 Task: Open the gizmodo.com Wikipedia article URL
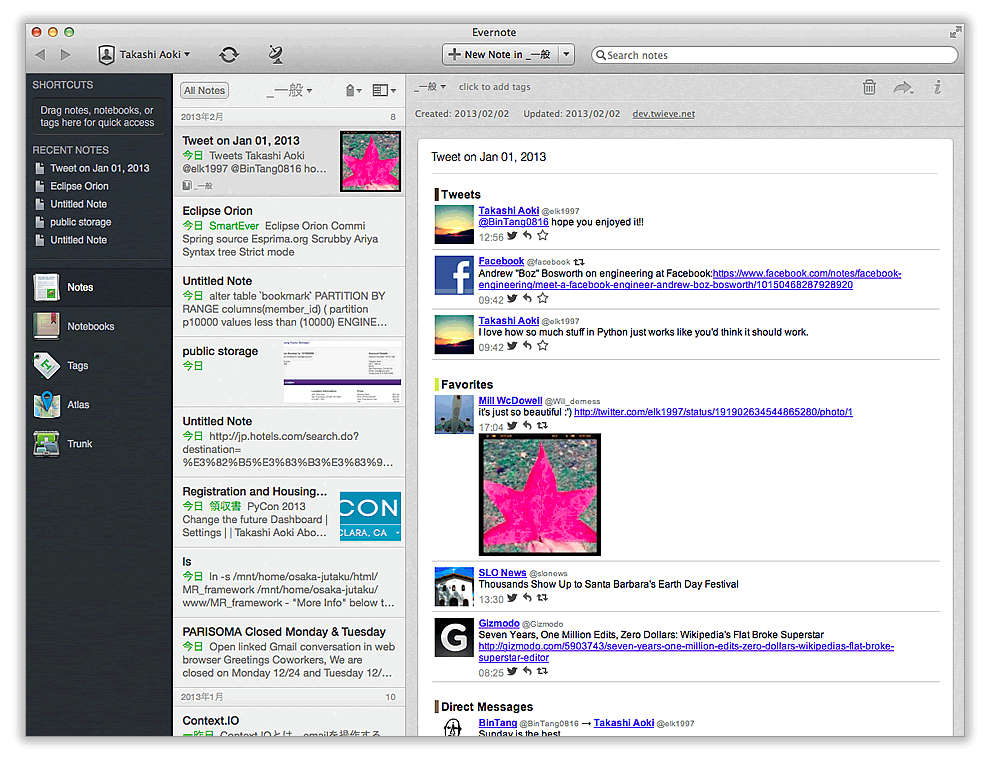[686, 652]
